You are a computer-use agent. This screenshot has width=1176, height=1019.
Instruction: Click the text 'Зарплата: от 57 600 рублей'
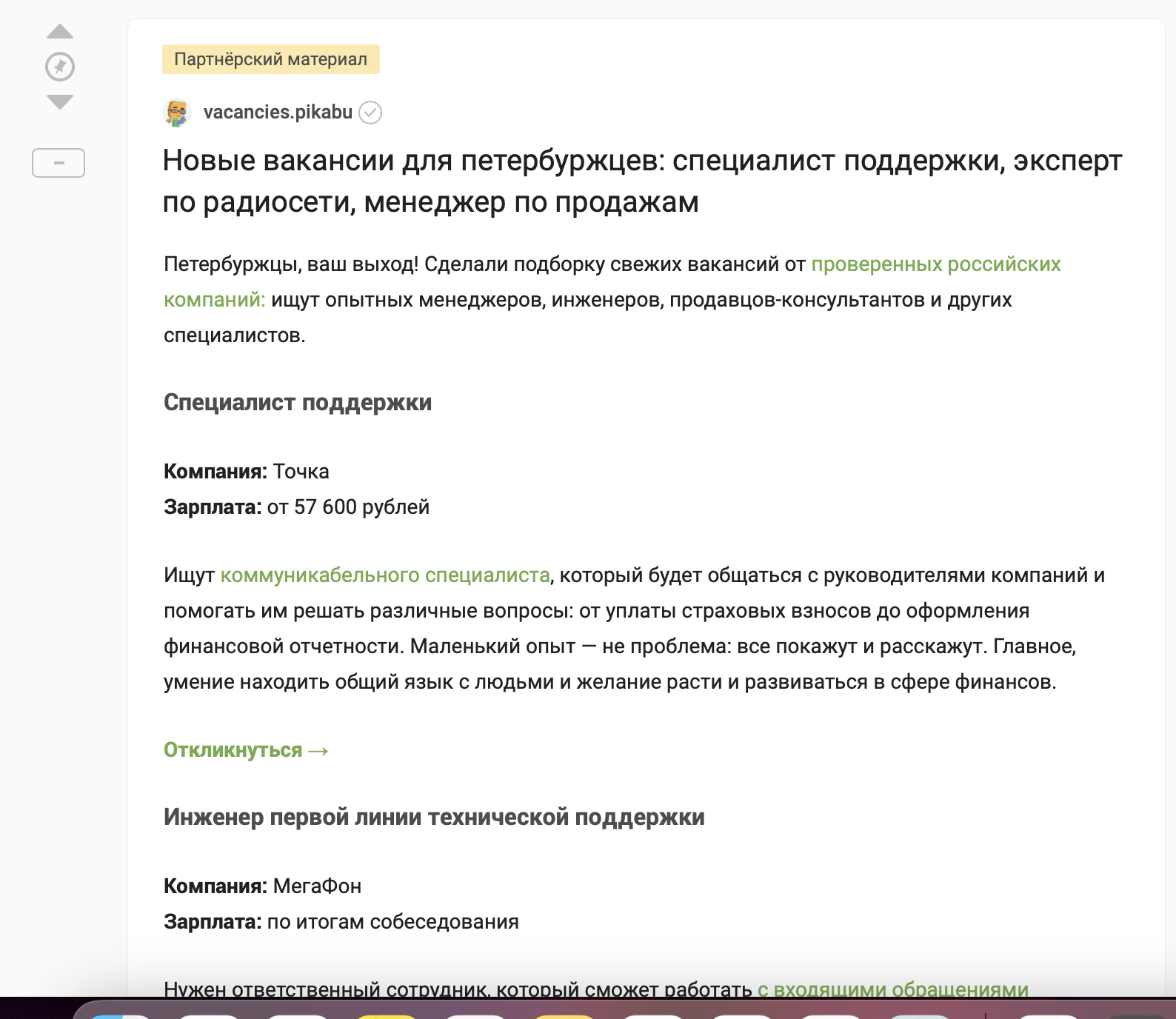[296, 507]
